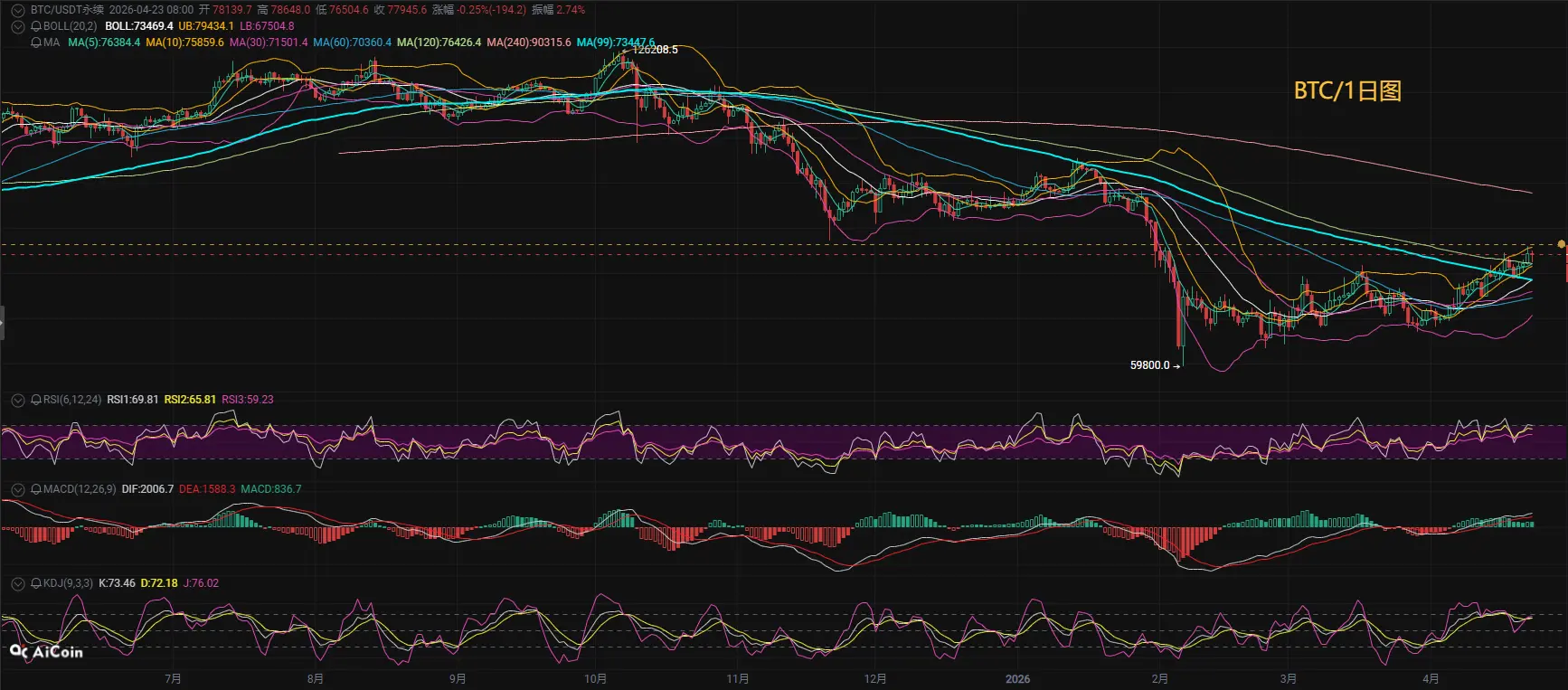Set an alert with the BOLL bell icon
This screenshot has width=1568, height=690.
click(36, 26)
